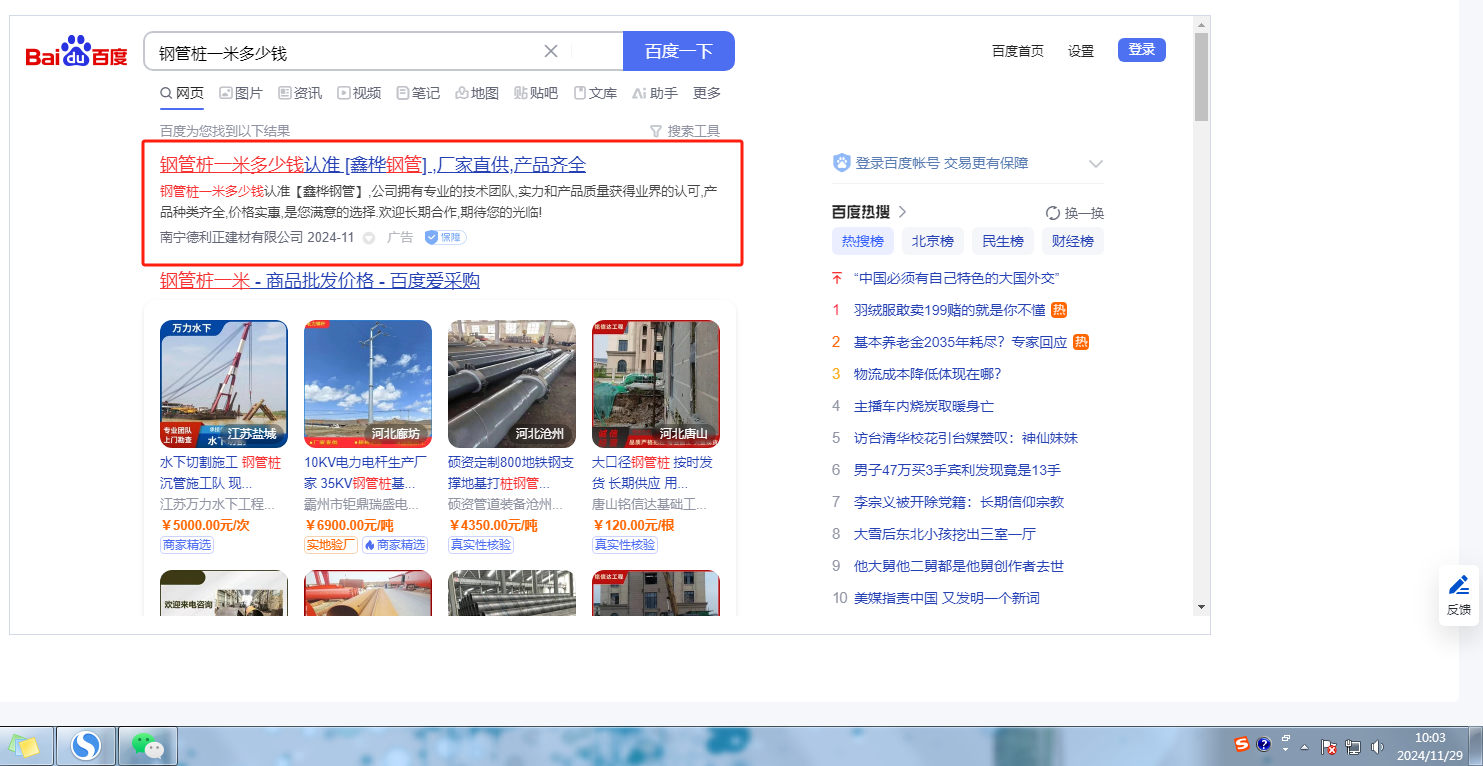The width and height of the screenshot is (1483, 766).
Task: Expand the 更多 menu
Action: (x=707, y=93)
